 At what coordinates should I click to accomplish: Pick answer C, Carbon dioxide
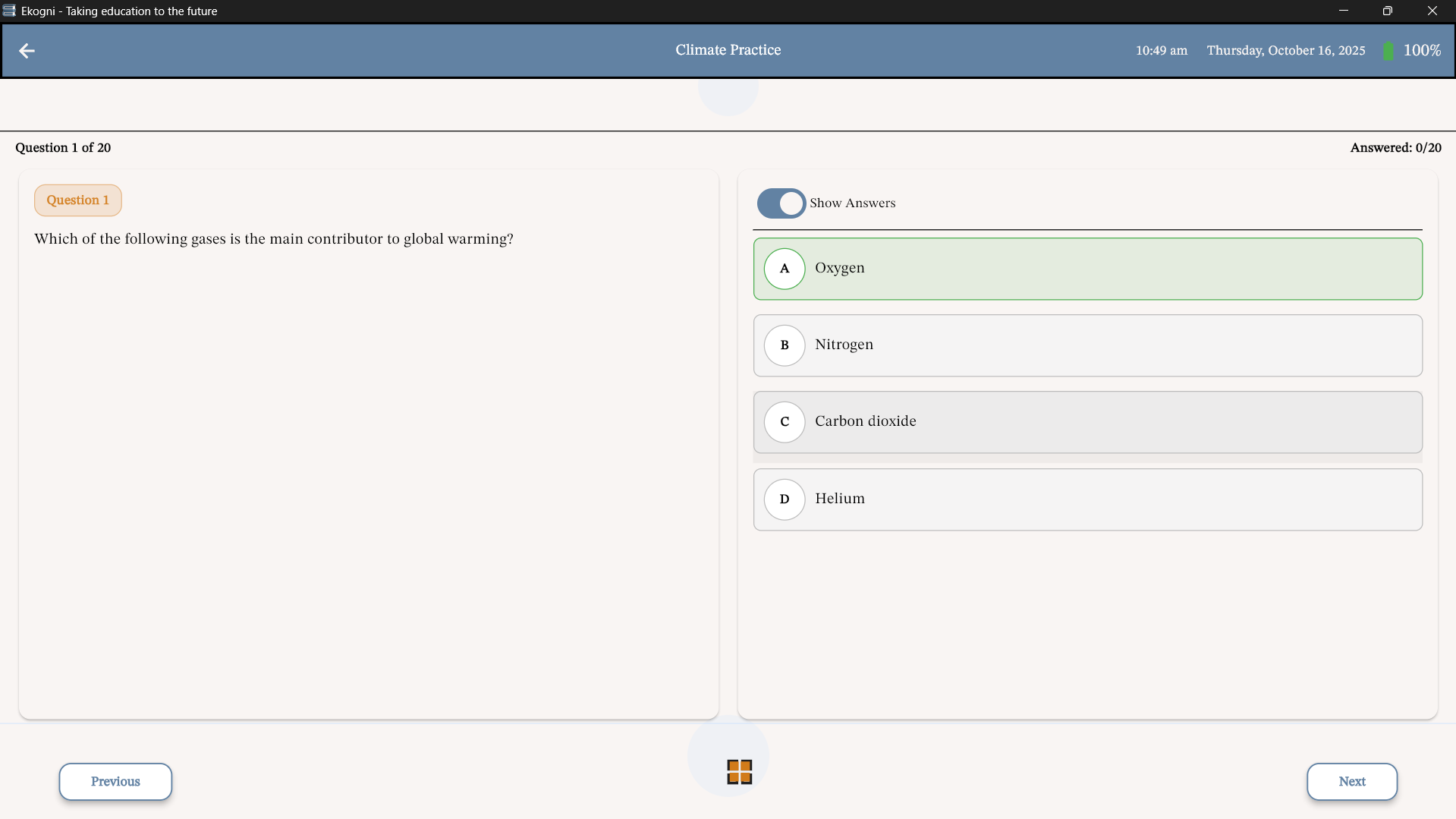[x=1087, y=422]
